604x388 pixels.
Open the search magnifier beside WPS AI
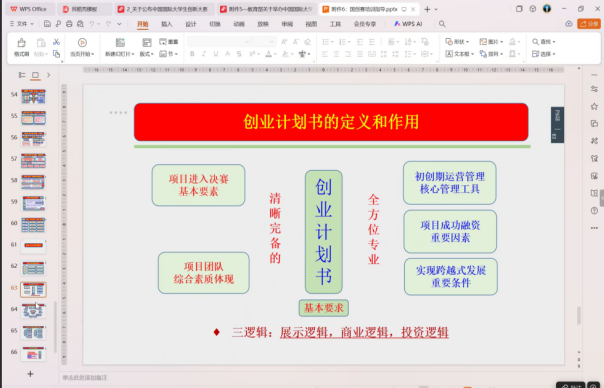pos(442,24)
